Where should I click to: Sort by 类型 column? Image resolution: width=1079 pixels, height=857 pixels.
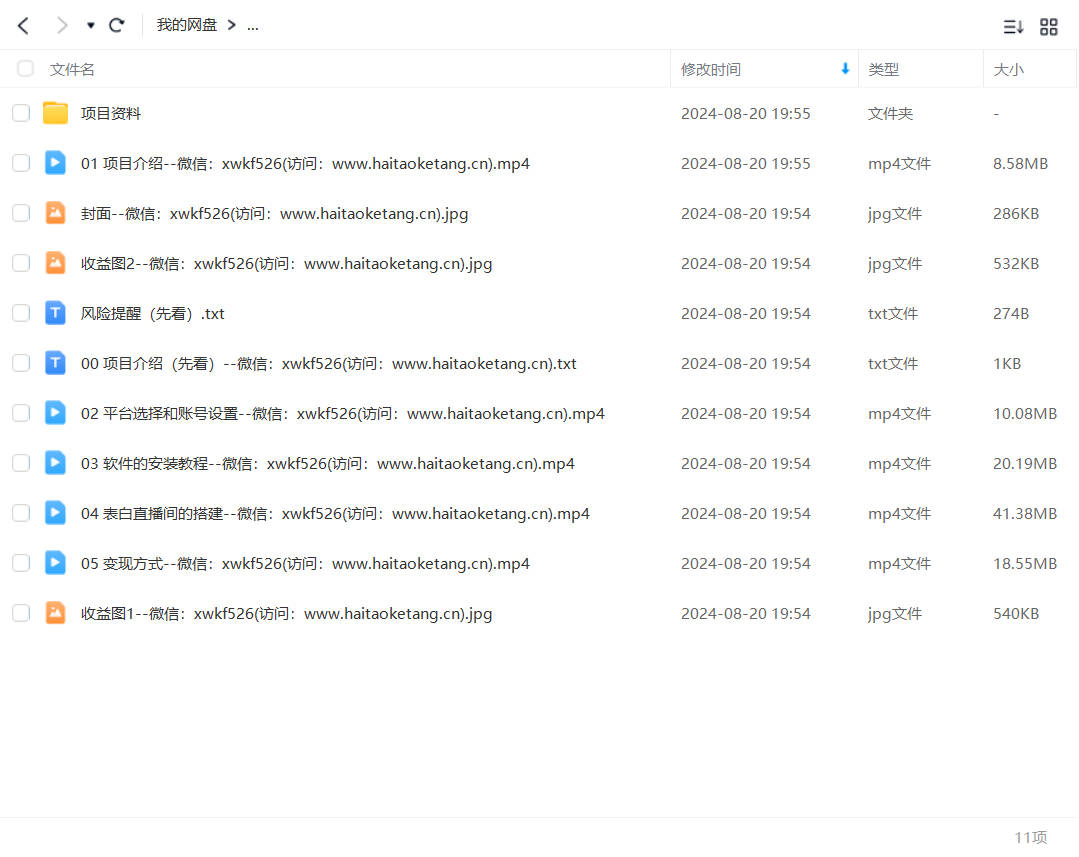click(884, 70)
